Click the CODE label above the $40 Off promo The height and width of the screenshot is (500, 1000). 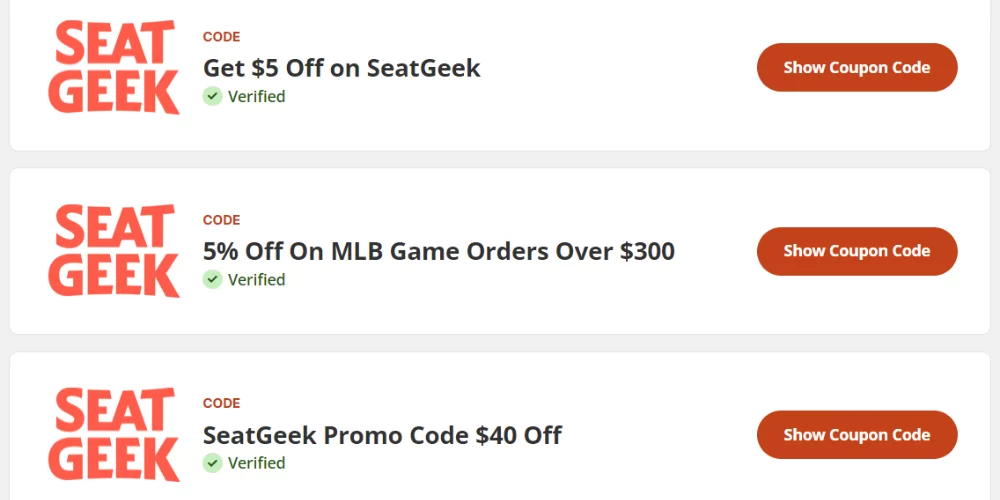(x=221, y=403)
